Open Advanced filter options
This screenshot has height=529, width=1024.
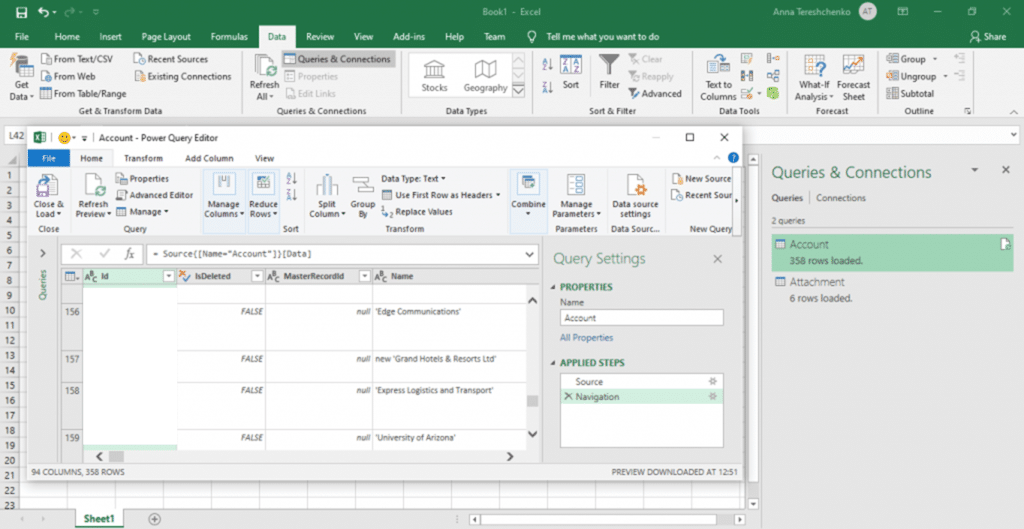click(655, 93)
